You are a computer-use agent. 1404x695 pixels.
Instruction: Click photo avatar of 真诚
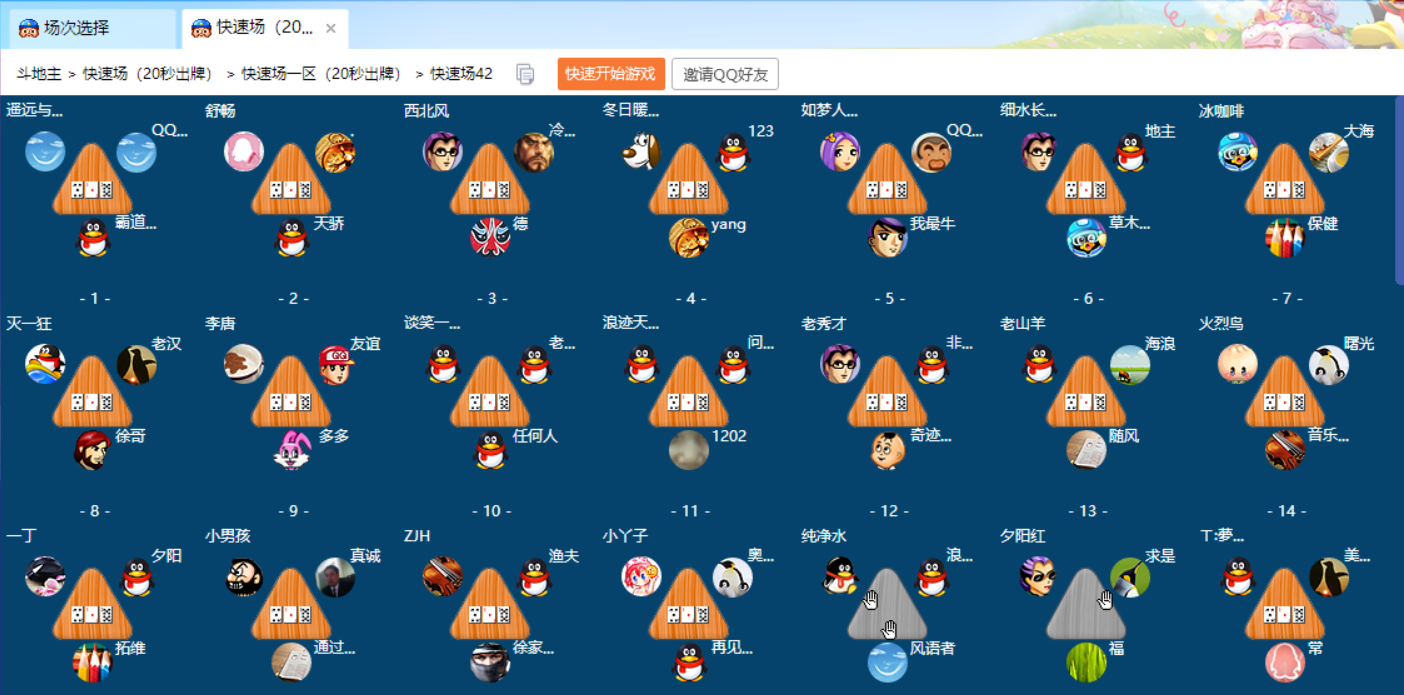click(x=336, y=577)
